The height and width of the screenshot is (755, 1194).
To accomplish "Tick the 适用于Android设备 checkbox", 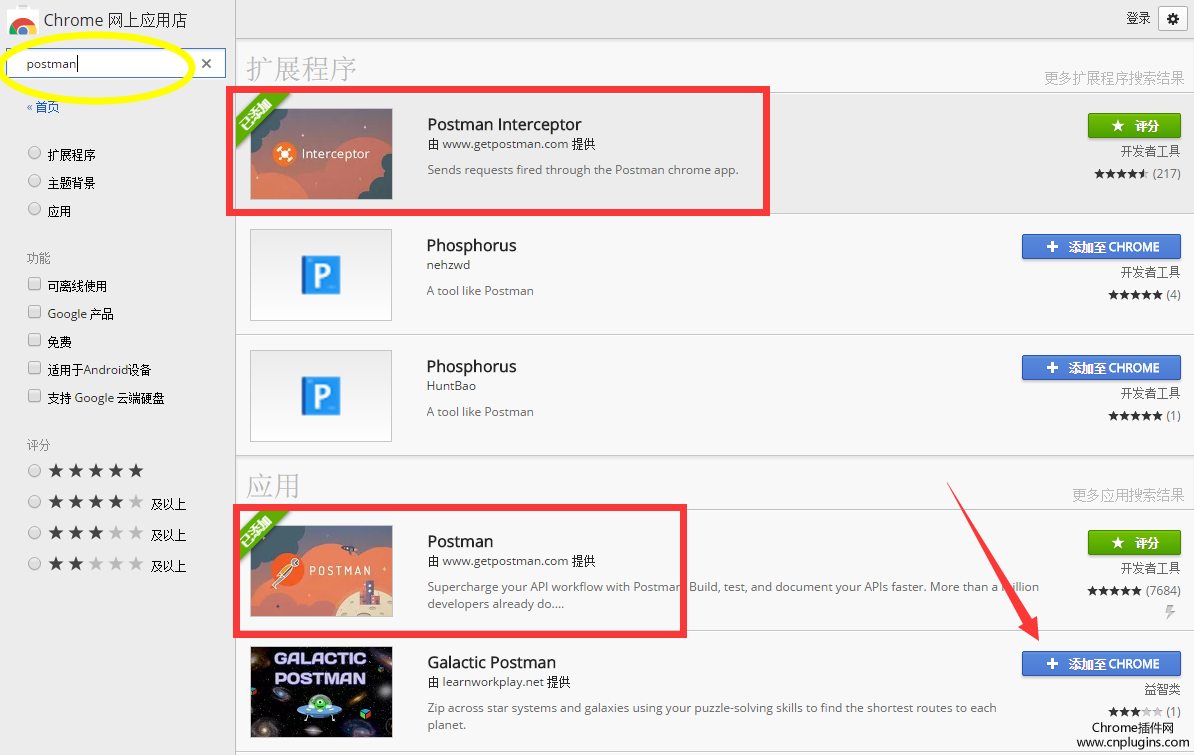I will (x=35, y=369).
